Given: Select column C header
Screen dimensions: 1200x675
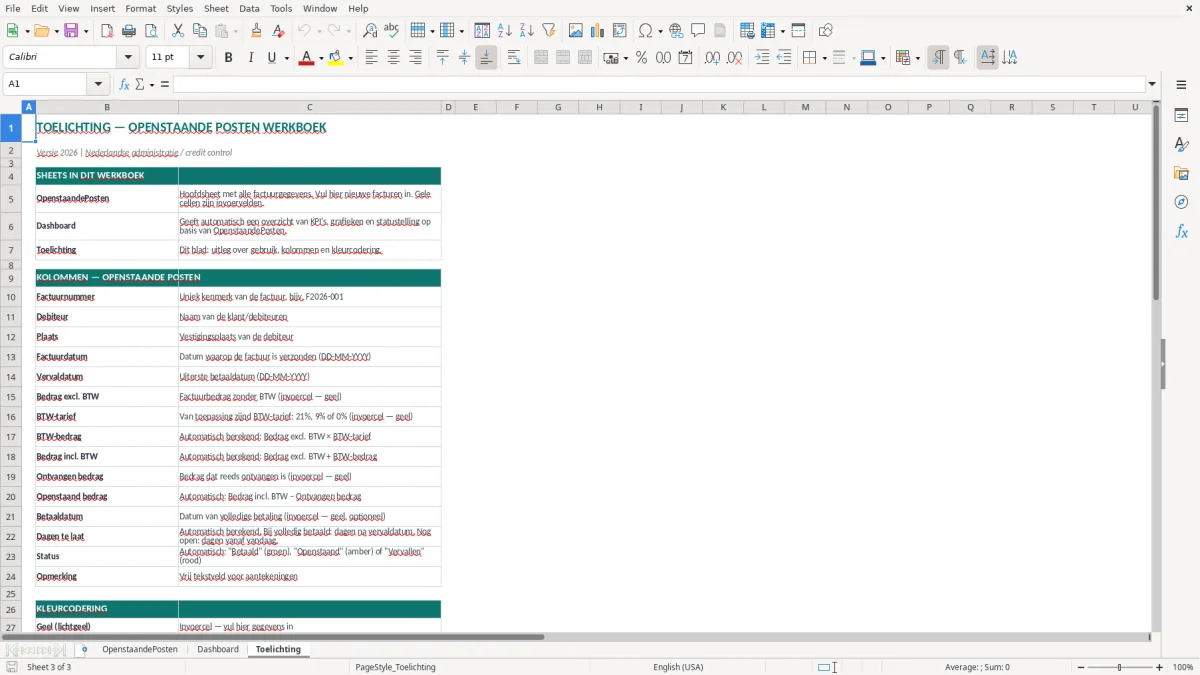Looking at the screenshot, I should coord(309,107).
